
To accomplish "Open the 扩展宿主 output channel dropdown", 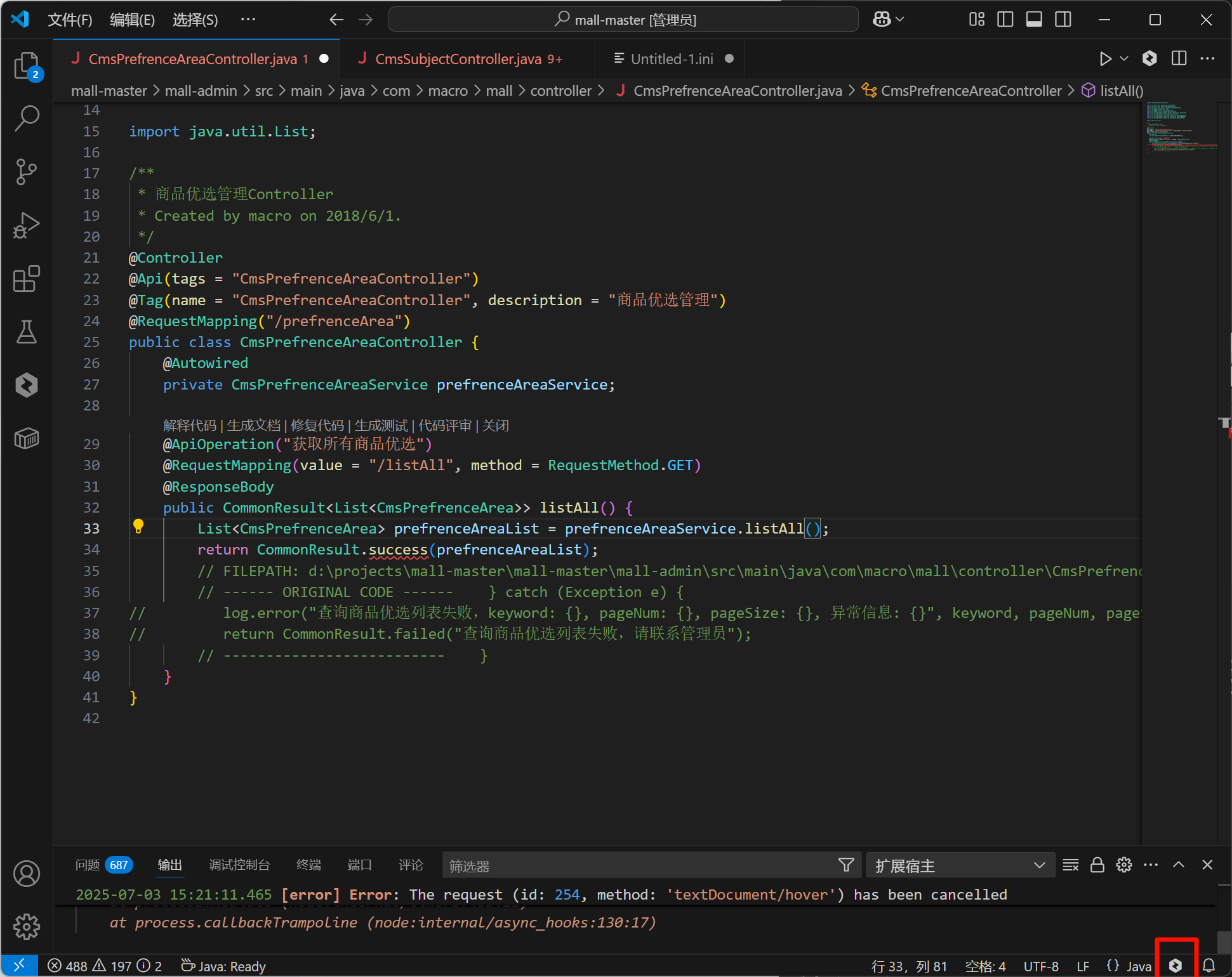I will [x=960, y=865].
